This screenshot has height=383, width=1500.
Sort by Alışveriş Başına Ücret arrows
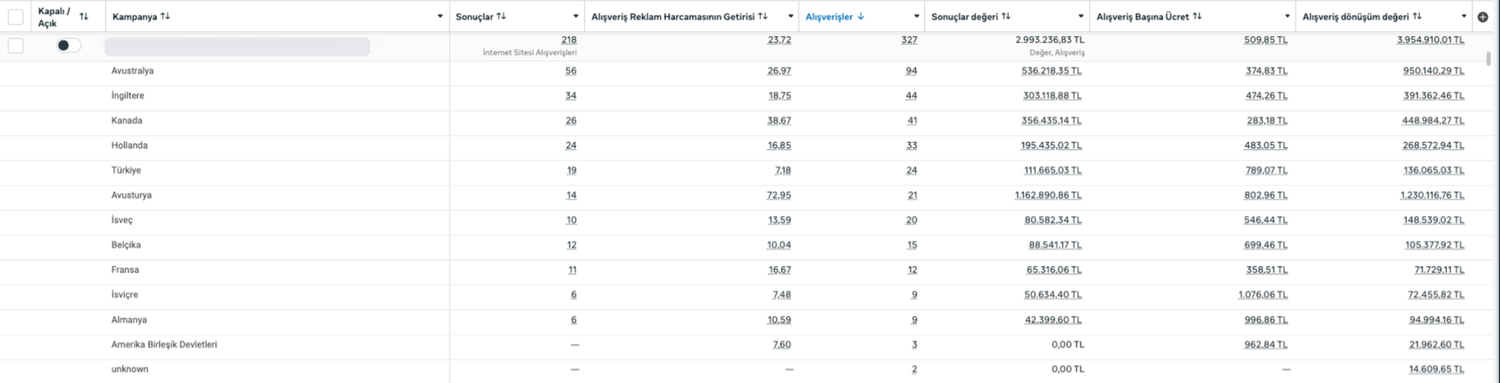[x=1197, y=16]
